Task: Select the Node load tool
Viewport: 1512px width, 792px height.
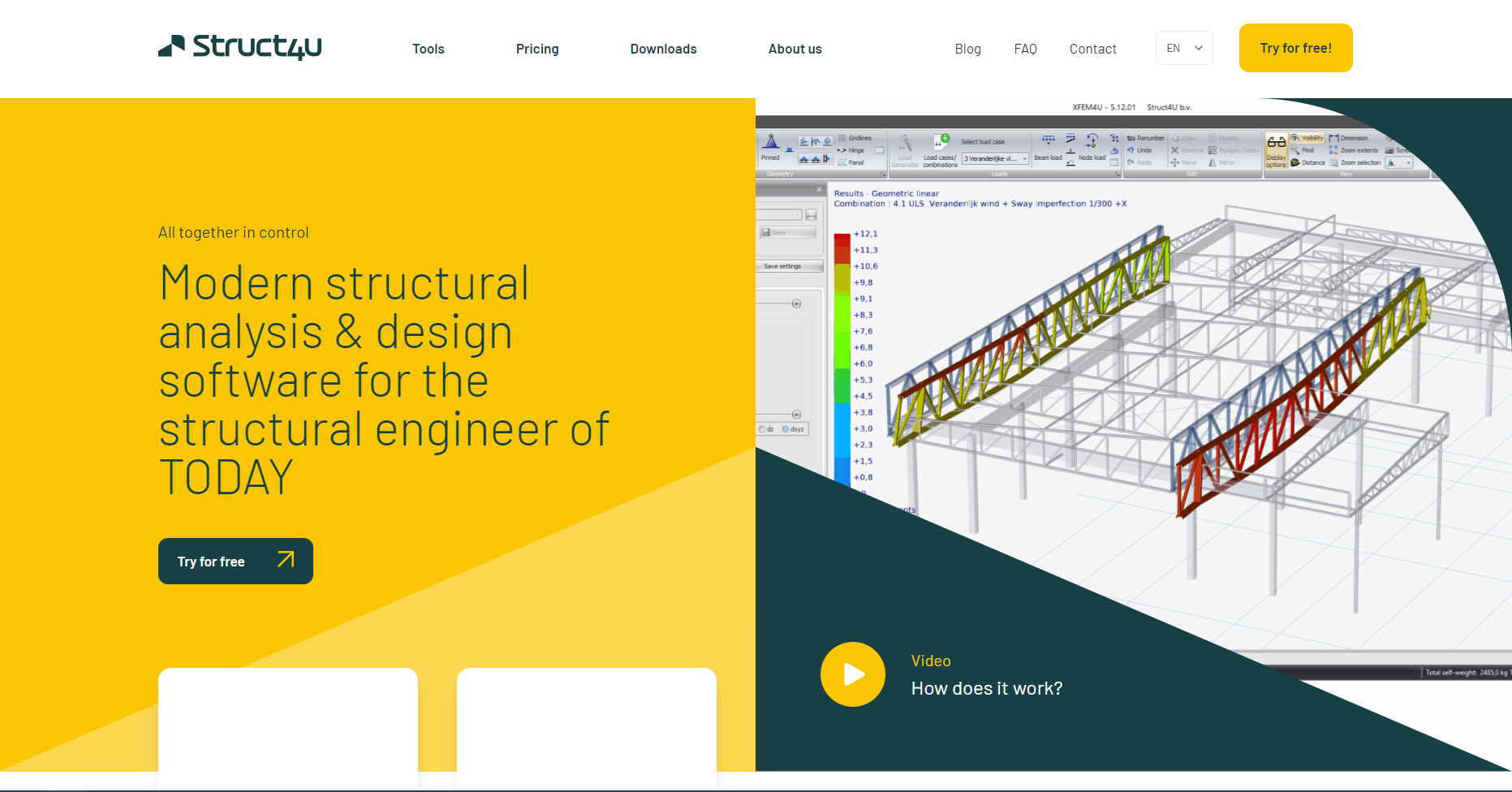Action: [x=1092, y=148]
